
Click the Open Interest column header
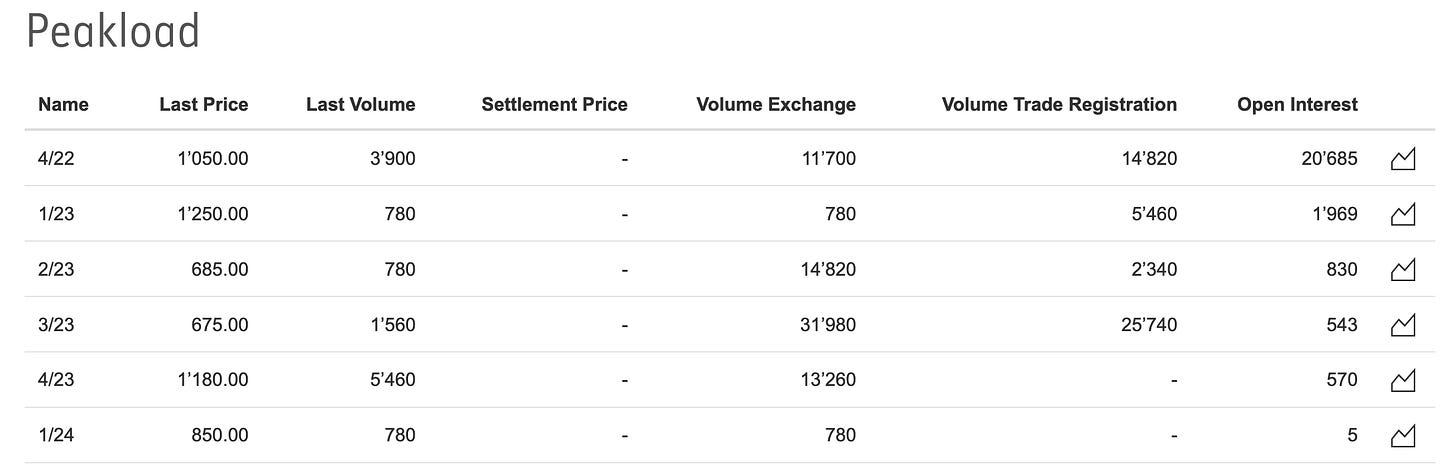tap(1297, 104)
